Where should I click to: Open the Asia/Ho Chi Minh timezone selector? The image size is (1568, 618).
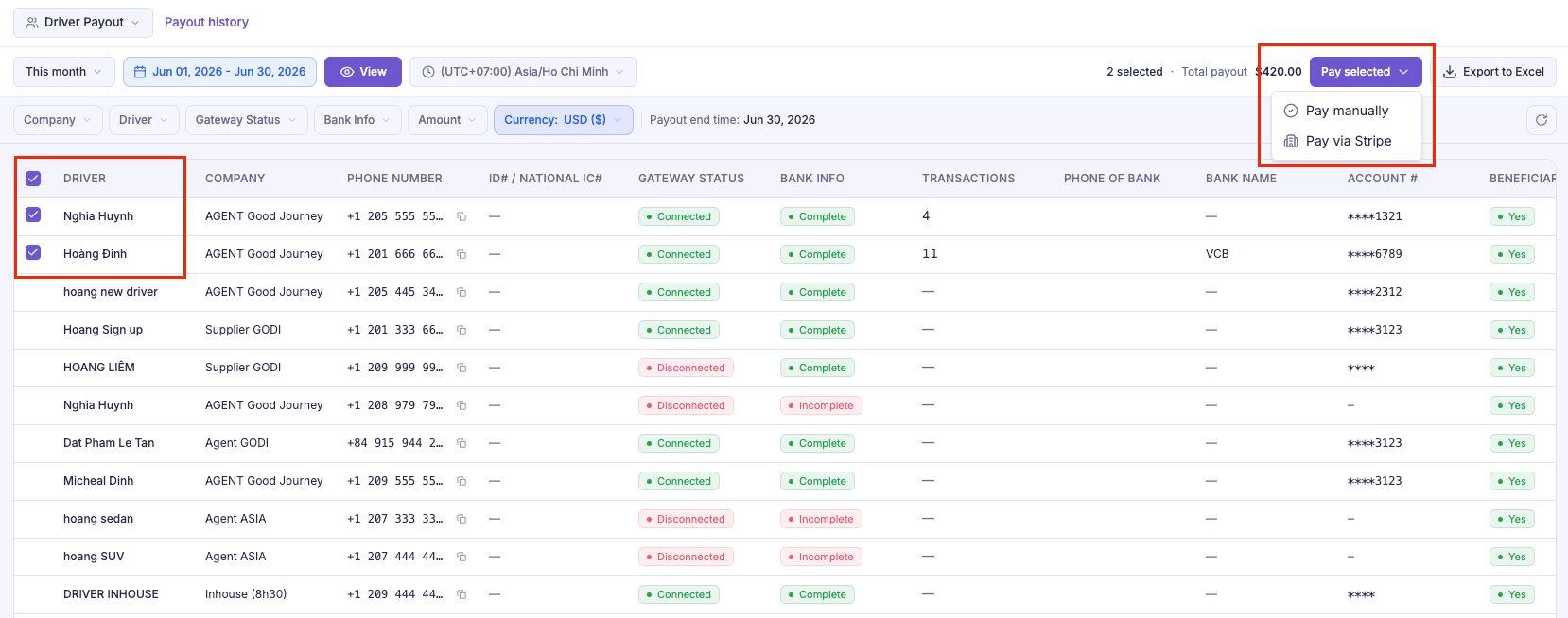pyautogui.click(x=523, y=72)
